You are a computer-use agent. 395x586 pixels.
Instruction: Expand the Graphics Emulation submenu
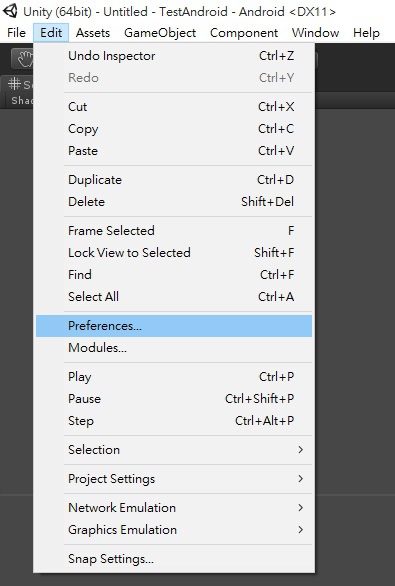(x=174, y=530)
